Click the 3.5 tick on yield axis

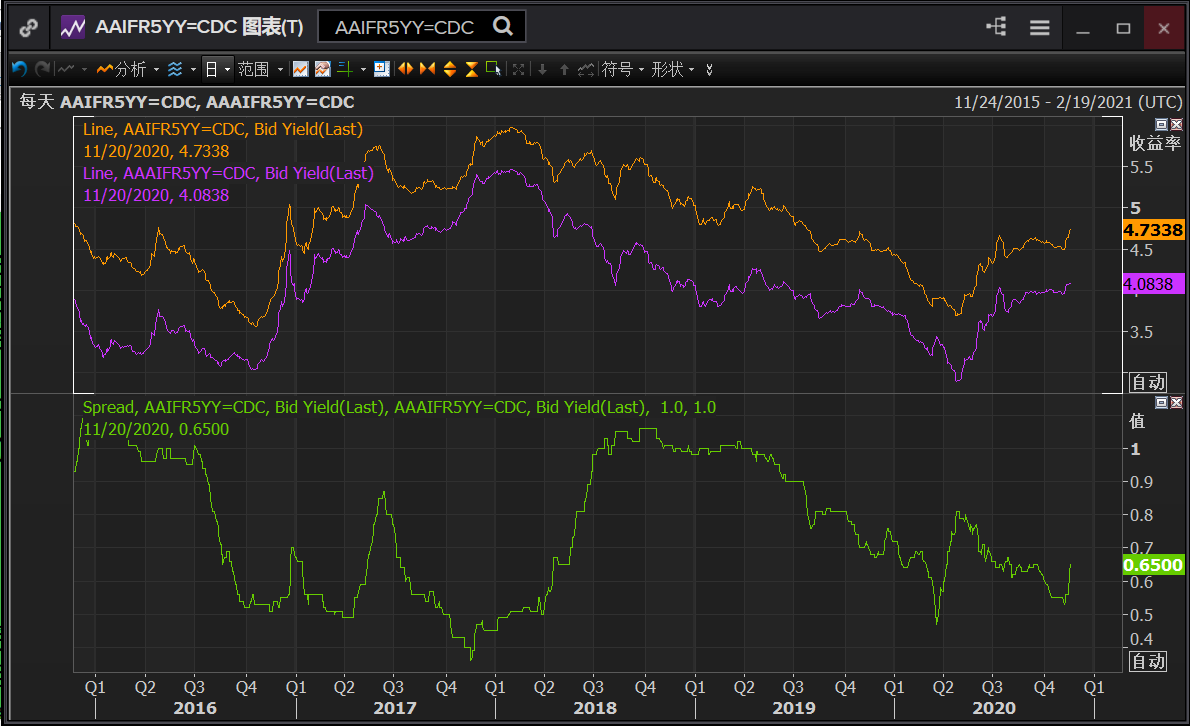(1141, 332)
